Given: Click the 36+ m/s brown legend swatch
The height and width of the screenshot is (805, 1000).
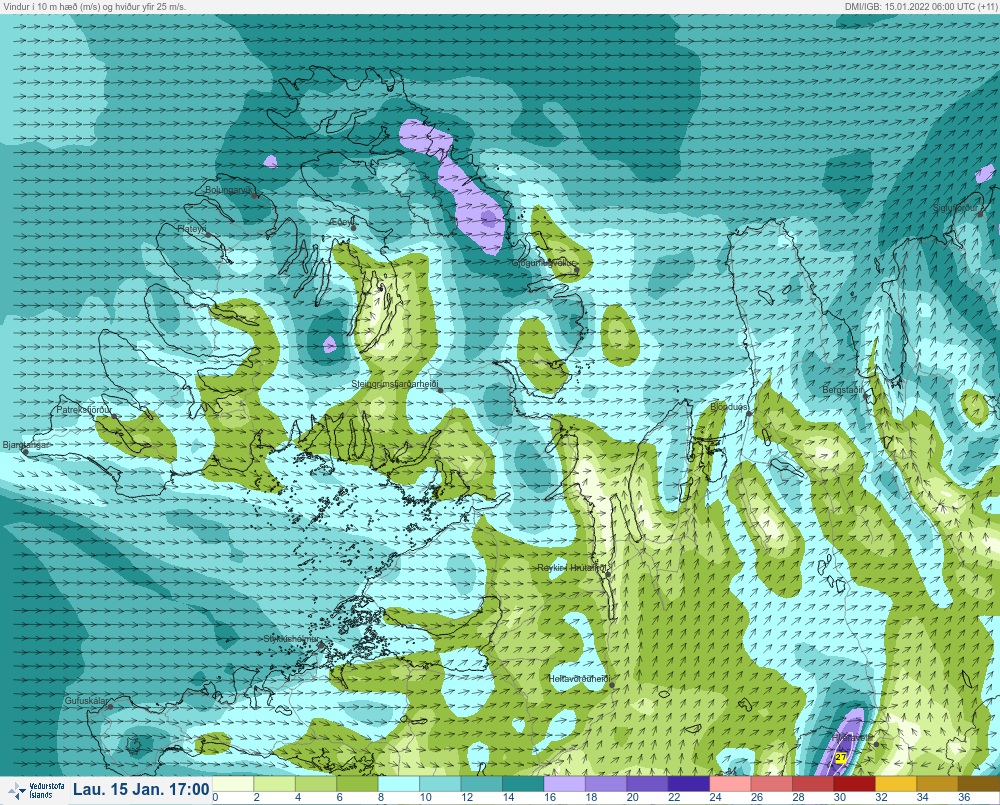Looking at the screenshot, I should pyautogui.click(x=979, y=783).
